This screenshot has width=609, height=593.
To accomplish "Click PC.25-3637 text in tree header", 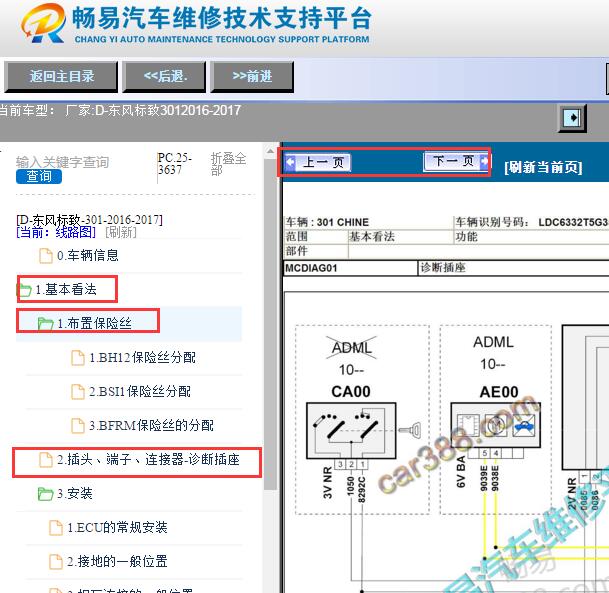I will (174, 163).
